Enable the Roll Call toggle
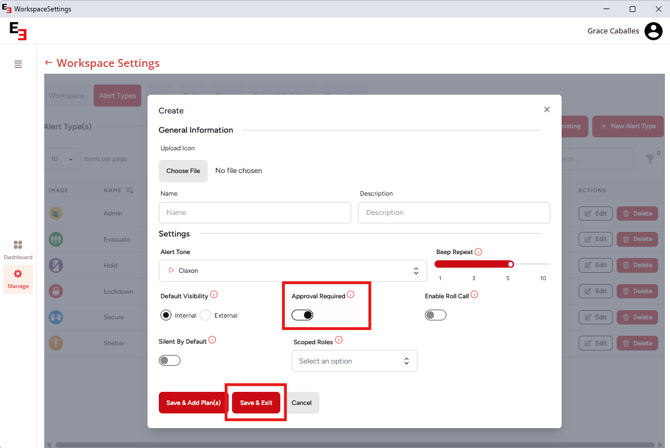This screenshot has height=448, width=670. [435, 315]
